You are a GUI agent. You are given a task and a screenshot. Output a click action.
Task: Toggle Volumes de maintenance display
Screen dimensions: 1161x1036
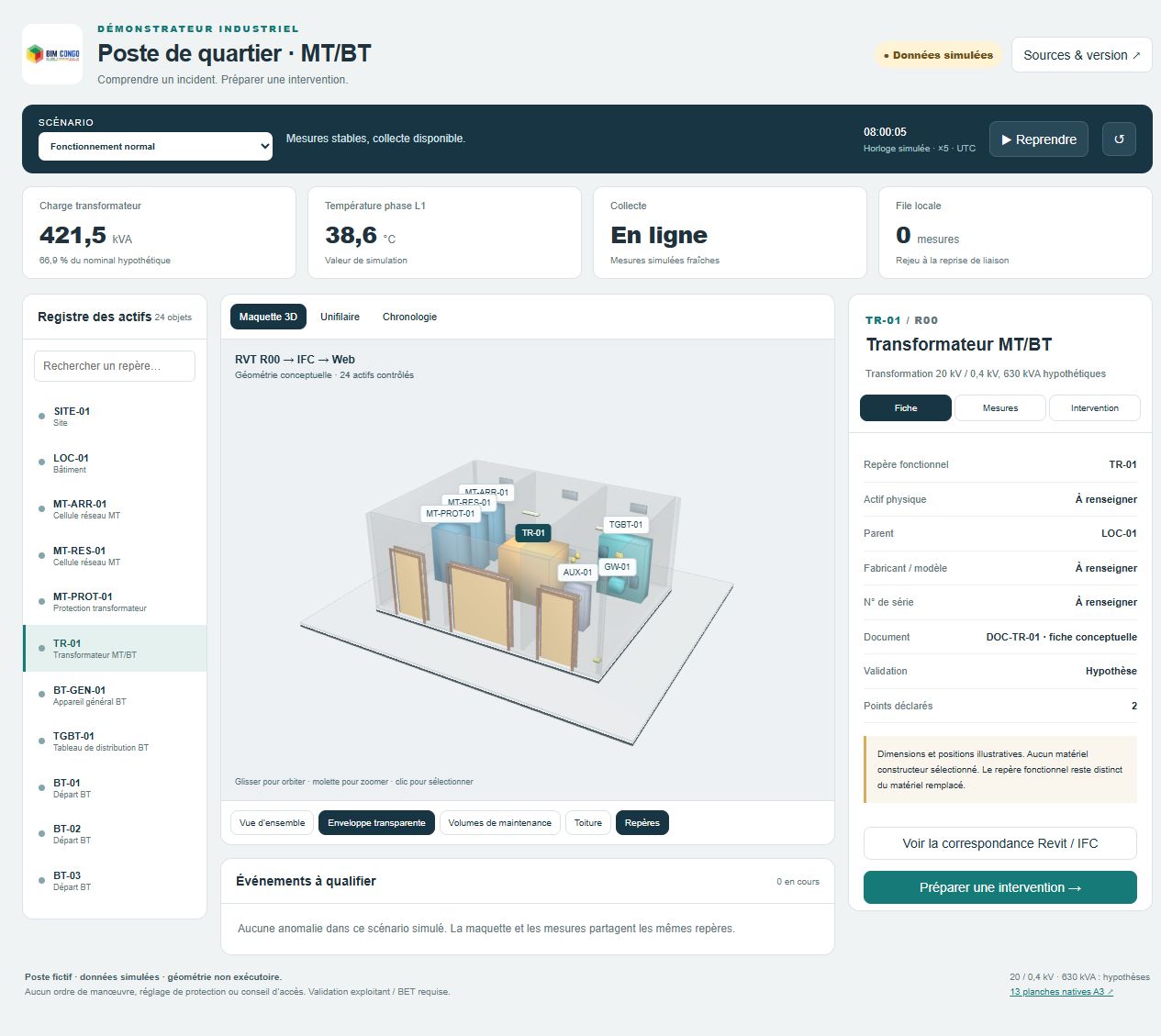coord(499,823)
